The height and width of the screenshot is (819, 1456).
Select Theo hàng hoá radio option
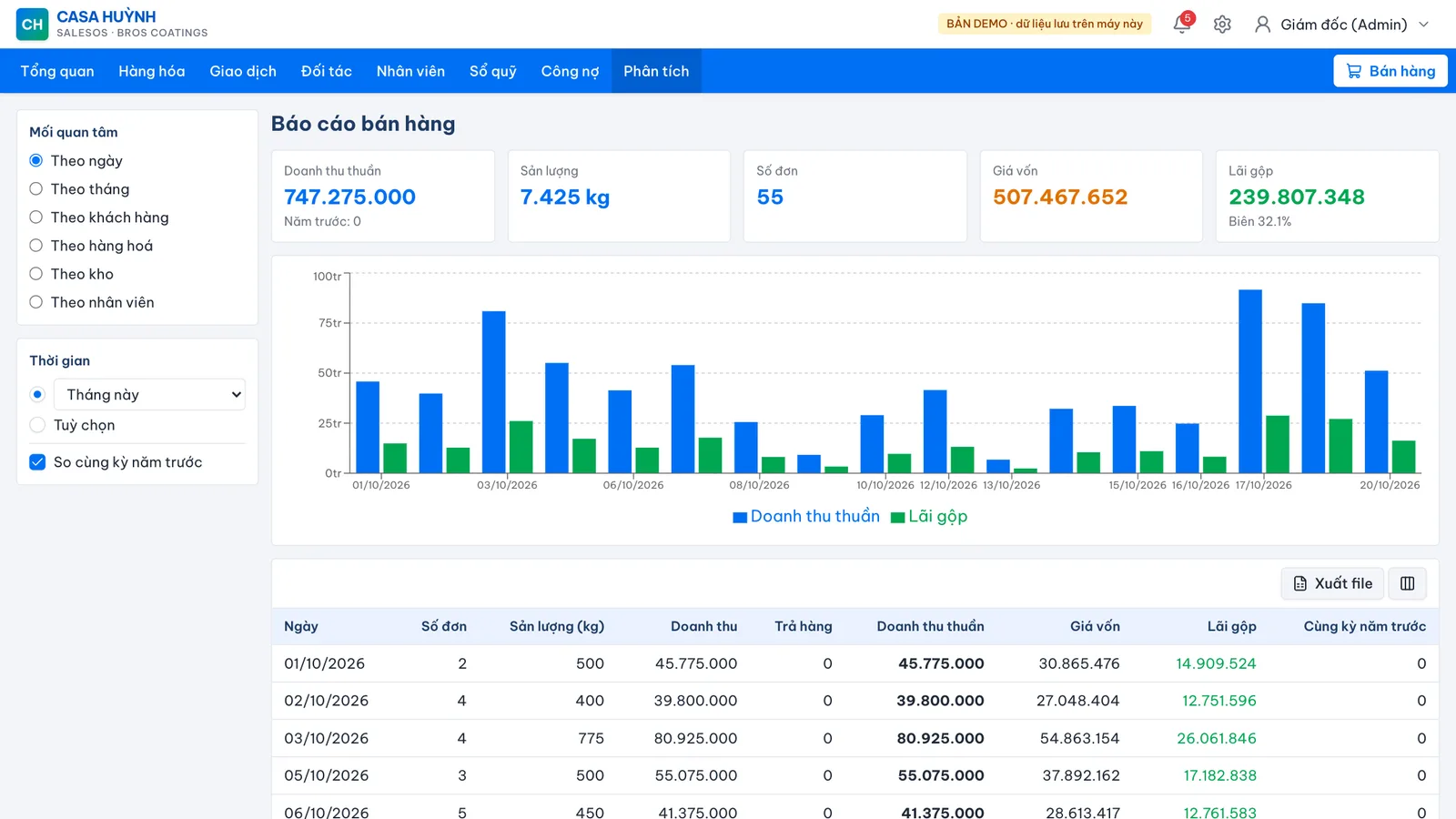[36, 246]
